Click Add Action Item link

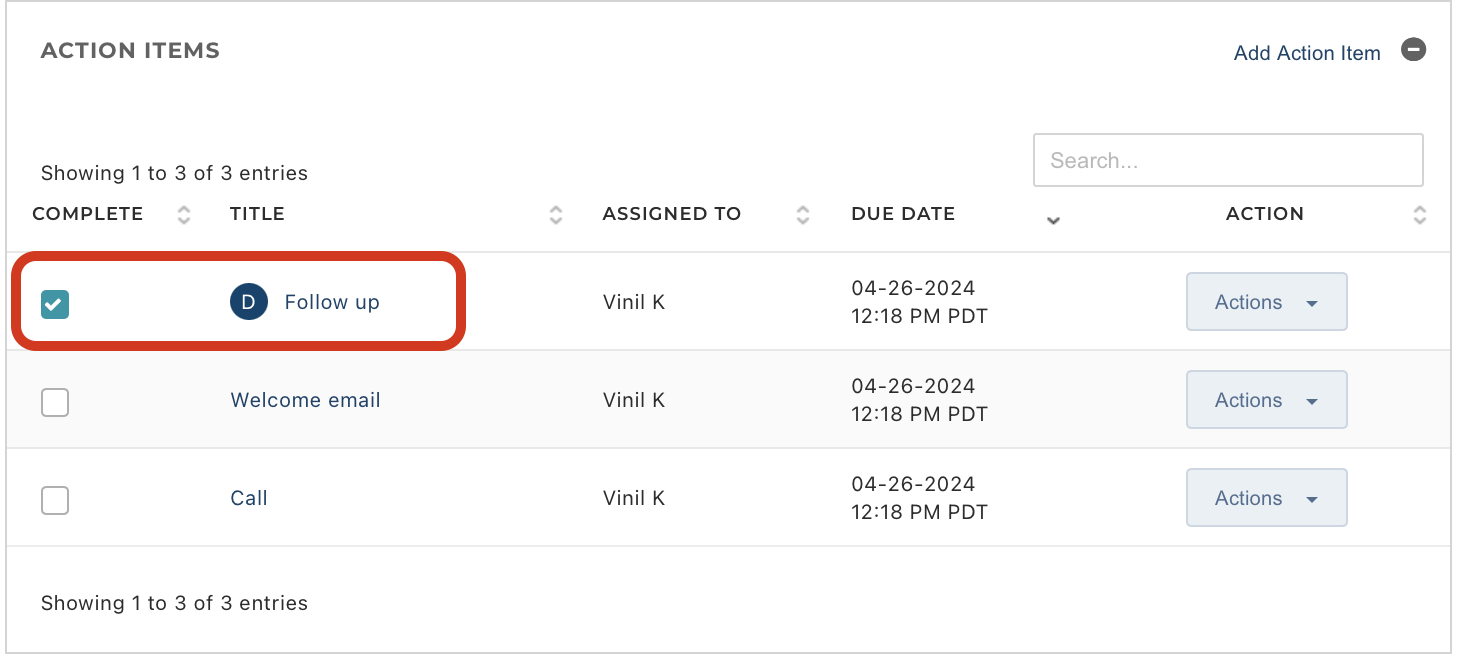point(1307,53)
